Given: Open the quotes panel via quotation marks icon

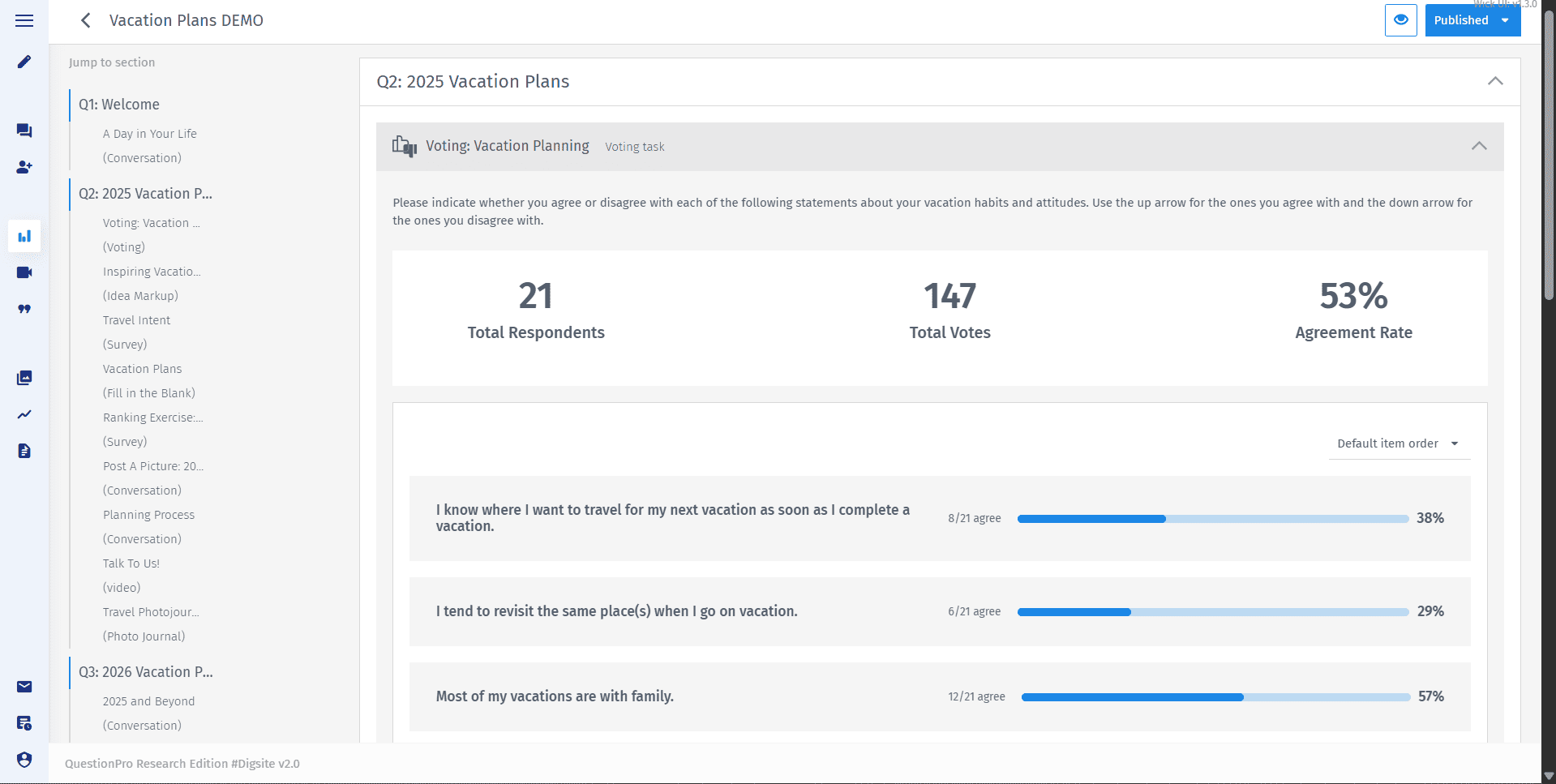Looking at the screenshot, I should 24,309.
